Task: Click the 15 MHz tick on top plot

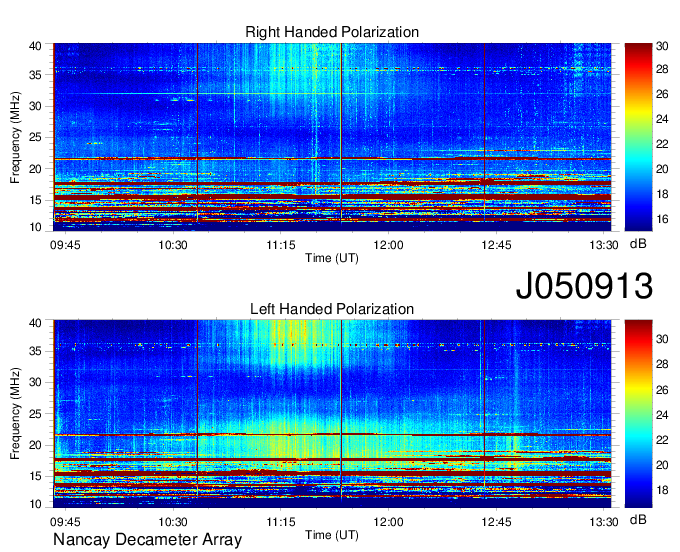Action: click(x=36, y=200)
